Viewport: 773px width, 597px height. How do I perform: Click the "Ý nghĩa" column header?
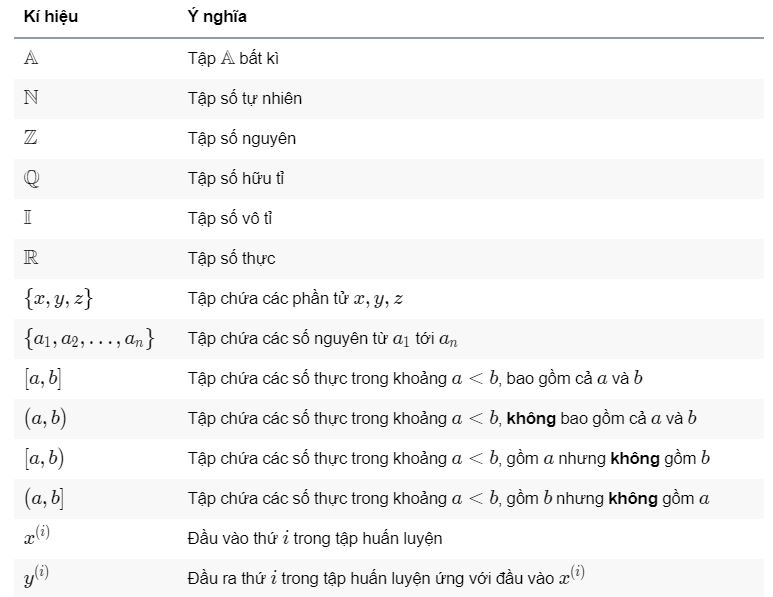217,17
